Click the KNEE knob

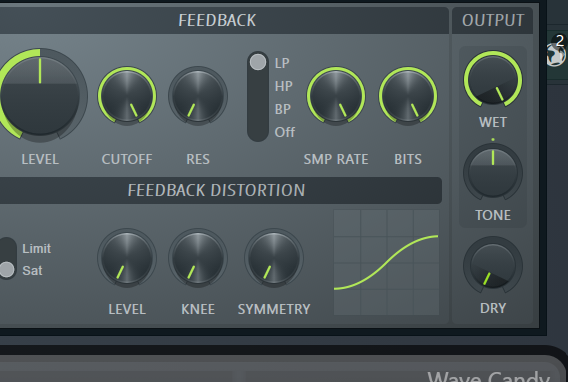pos(198,258)
